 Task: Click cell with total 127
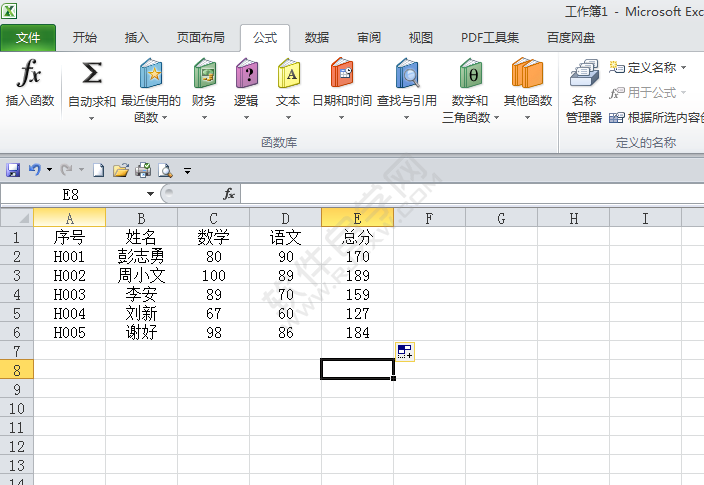click(357, 313)
